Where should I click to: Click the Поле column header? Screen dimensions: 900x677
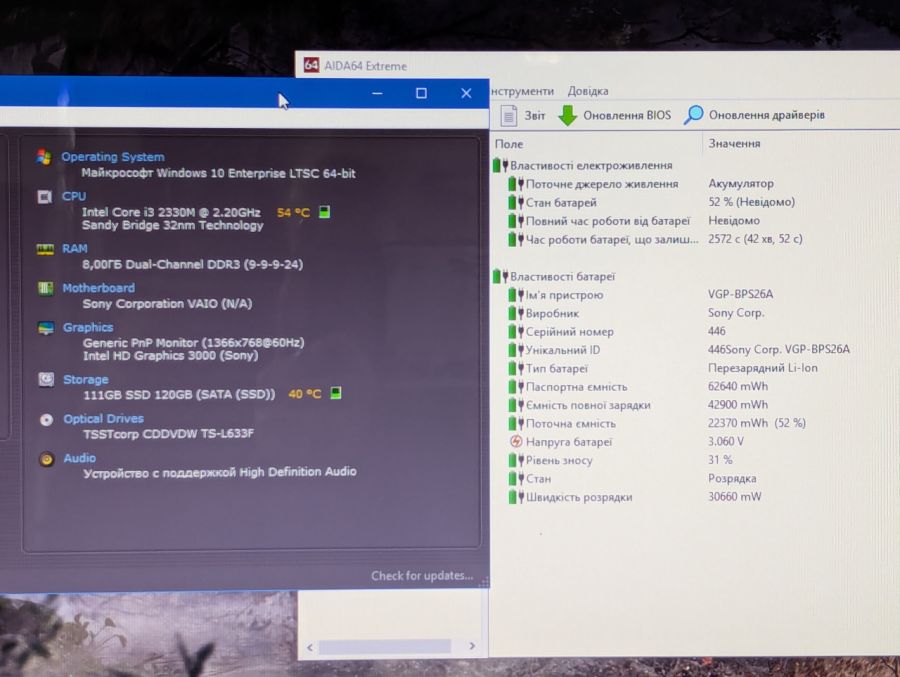tap(509, 144)
